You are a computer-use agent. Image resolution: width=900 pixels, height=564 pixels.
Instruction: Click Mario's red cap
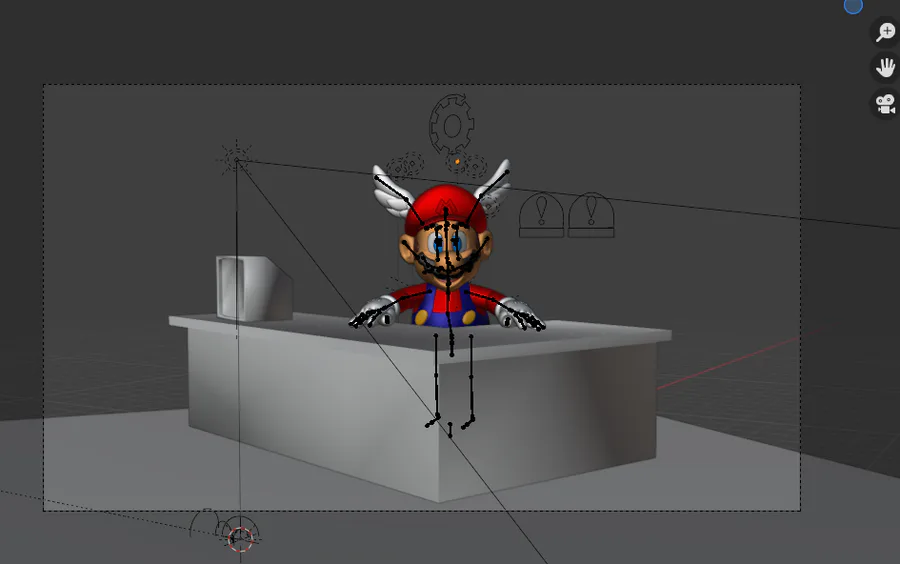tap(445, 205)
